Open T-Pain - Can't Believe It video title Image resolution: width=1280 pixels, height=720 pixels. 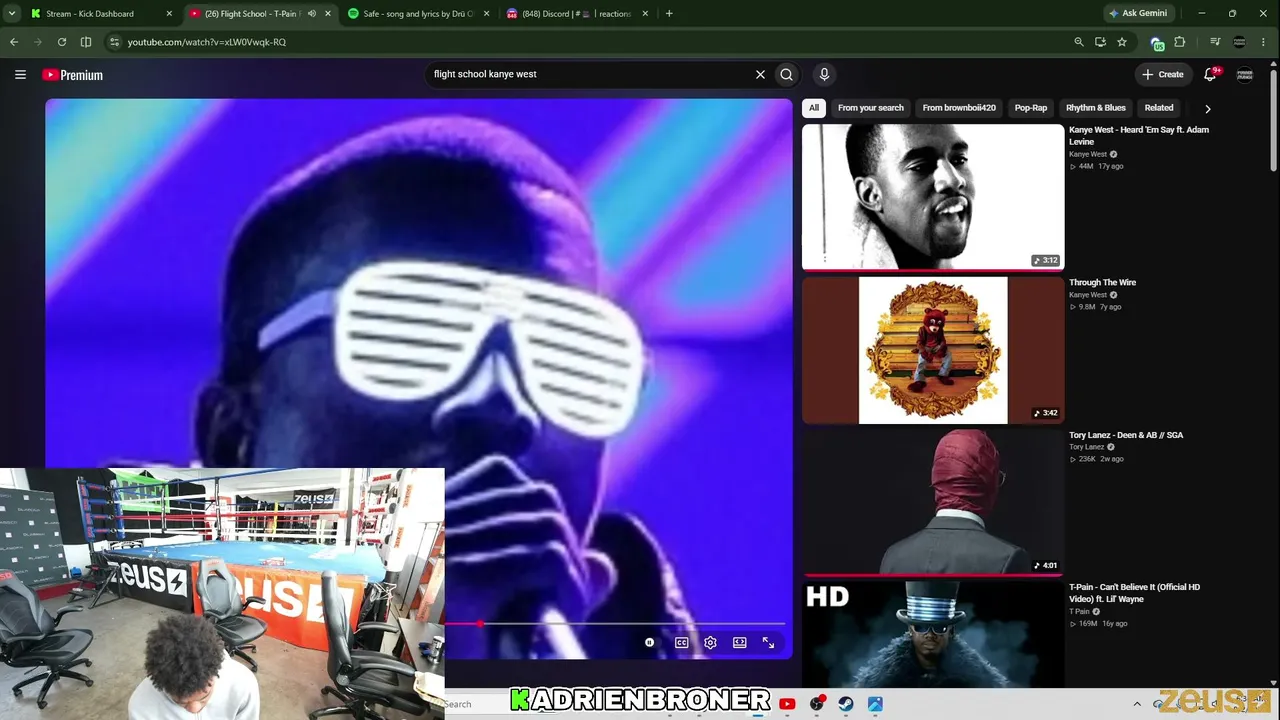(x=1135, y=593)
